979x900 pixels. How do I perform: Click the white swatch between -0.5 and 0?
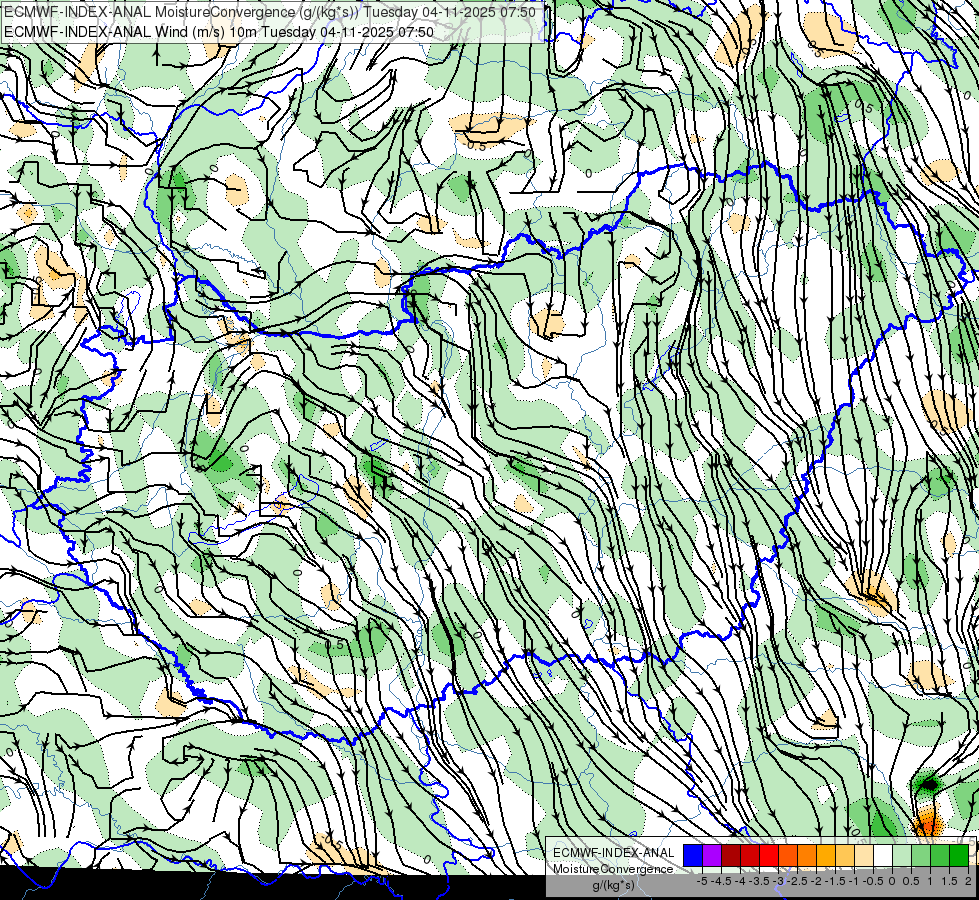(883, 855)
